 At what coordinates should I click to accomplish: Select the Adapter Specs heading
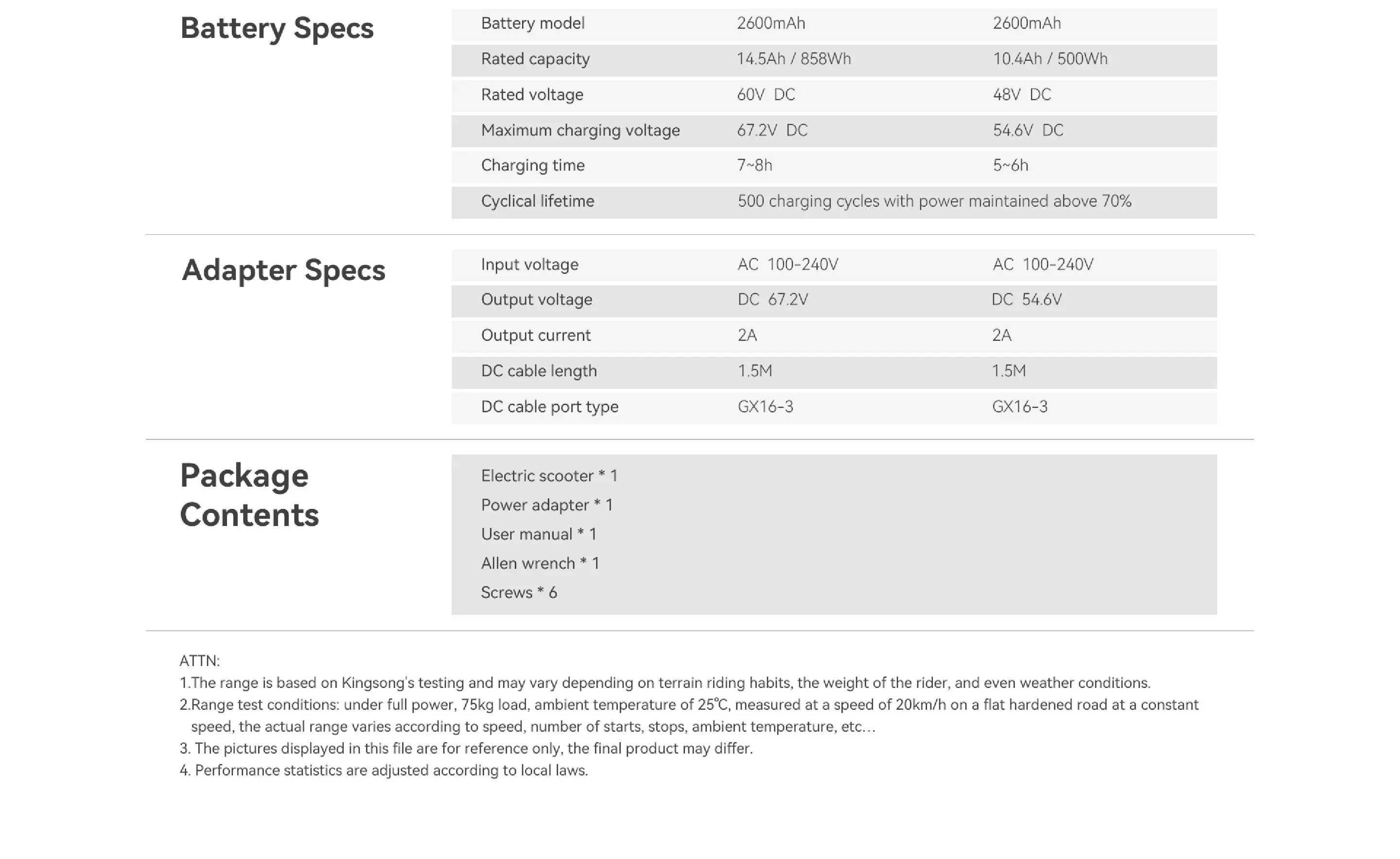[x=283, y=270]
